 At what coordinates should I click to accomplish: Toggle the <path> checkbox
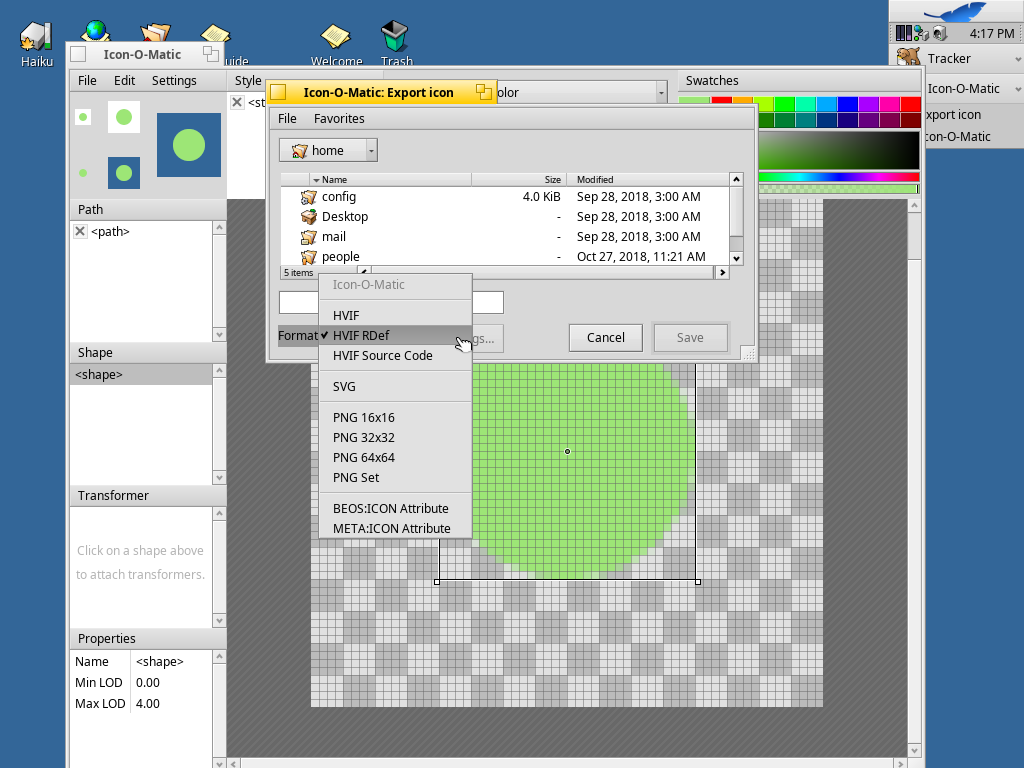coord(80,231)
